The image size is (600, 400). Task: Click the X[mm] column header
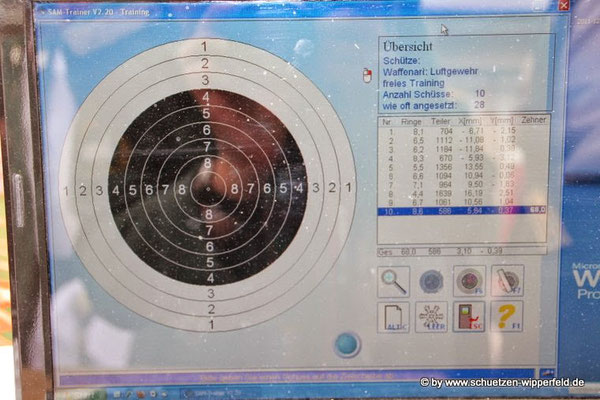(x=470, y=121)
